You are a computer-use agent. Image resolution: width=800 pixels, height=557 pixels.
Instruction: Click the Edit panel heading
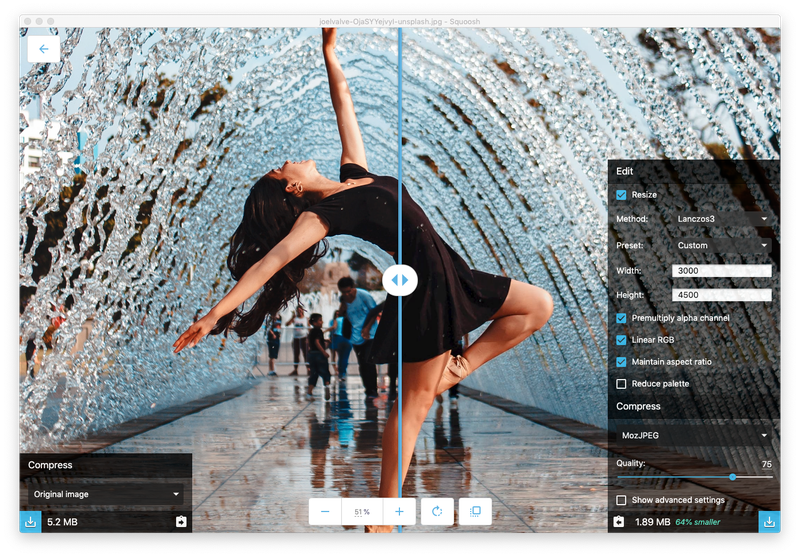[x=624, y=171]
